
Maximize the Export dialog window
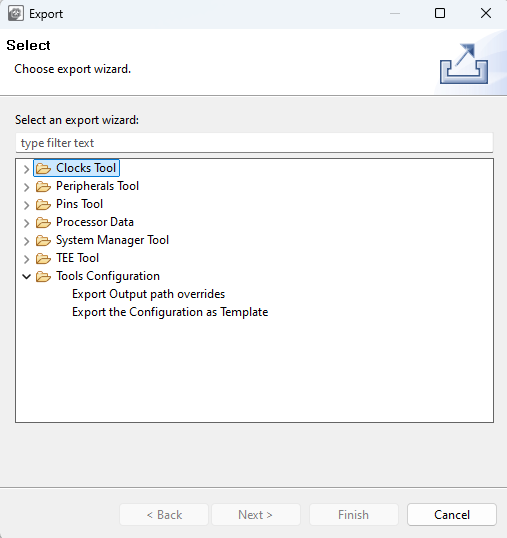(440, 13)
